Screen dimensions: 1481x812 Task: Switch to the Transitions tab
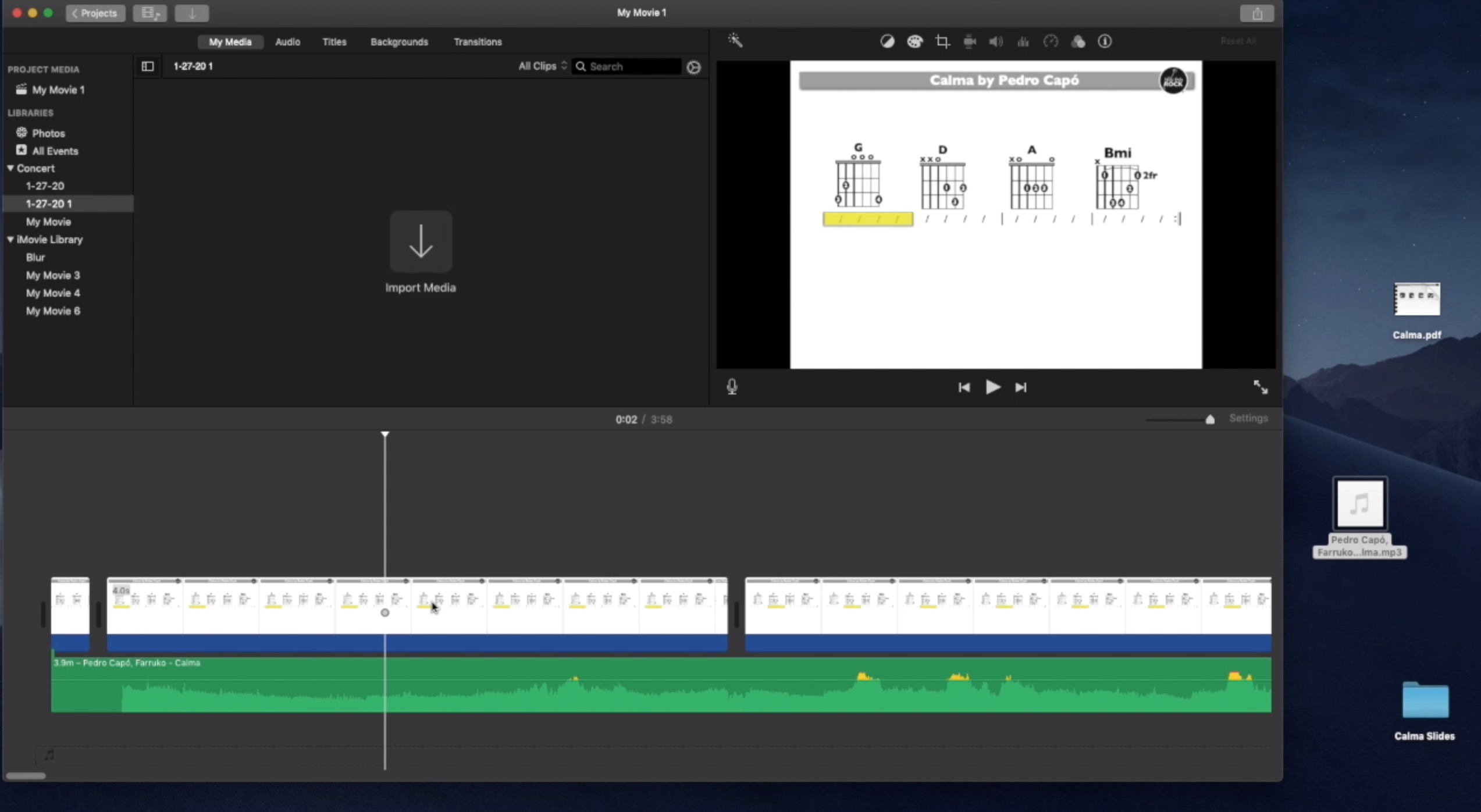[477, 41]
